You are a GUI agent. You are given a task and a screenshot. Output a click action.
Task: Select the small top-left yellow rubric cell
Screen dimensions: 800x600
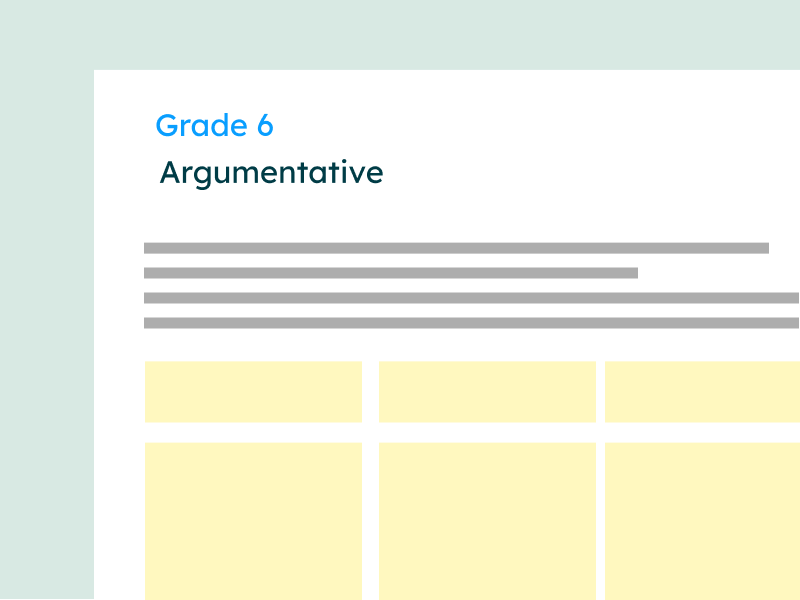tap(253, 391)
